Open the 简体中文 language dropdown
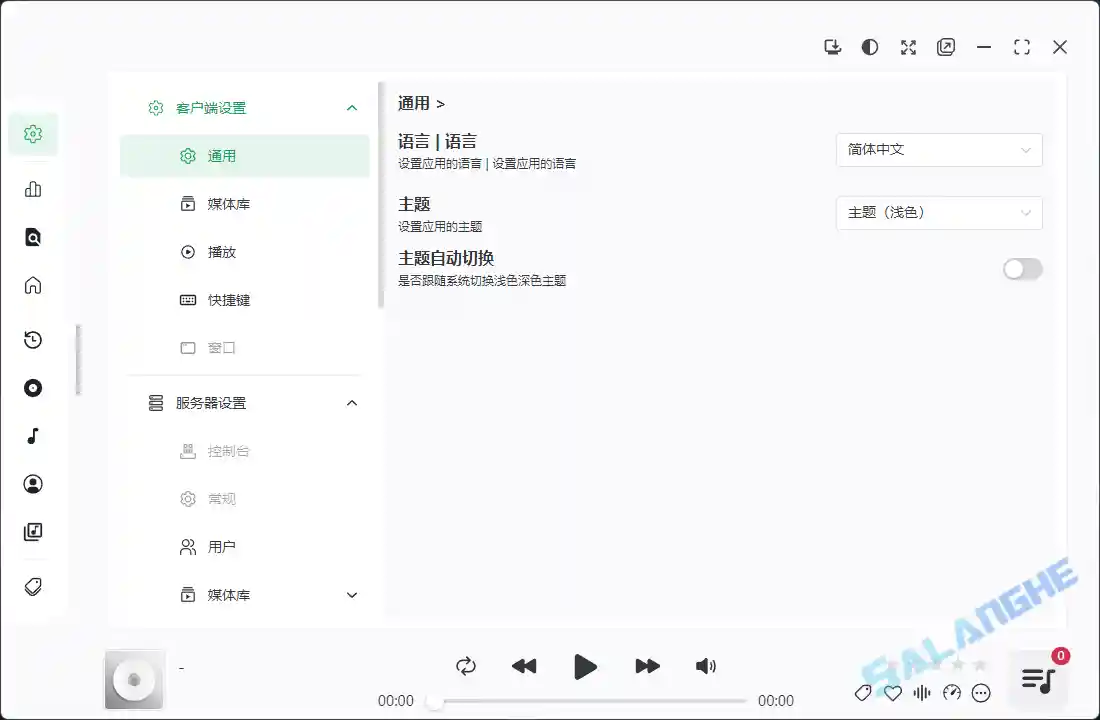Image resolution: width=1100 pixels, height=720 pixels. [x=938, y=150]
